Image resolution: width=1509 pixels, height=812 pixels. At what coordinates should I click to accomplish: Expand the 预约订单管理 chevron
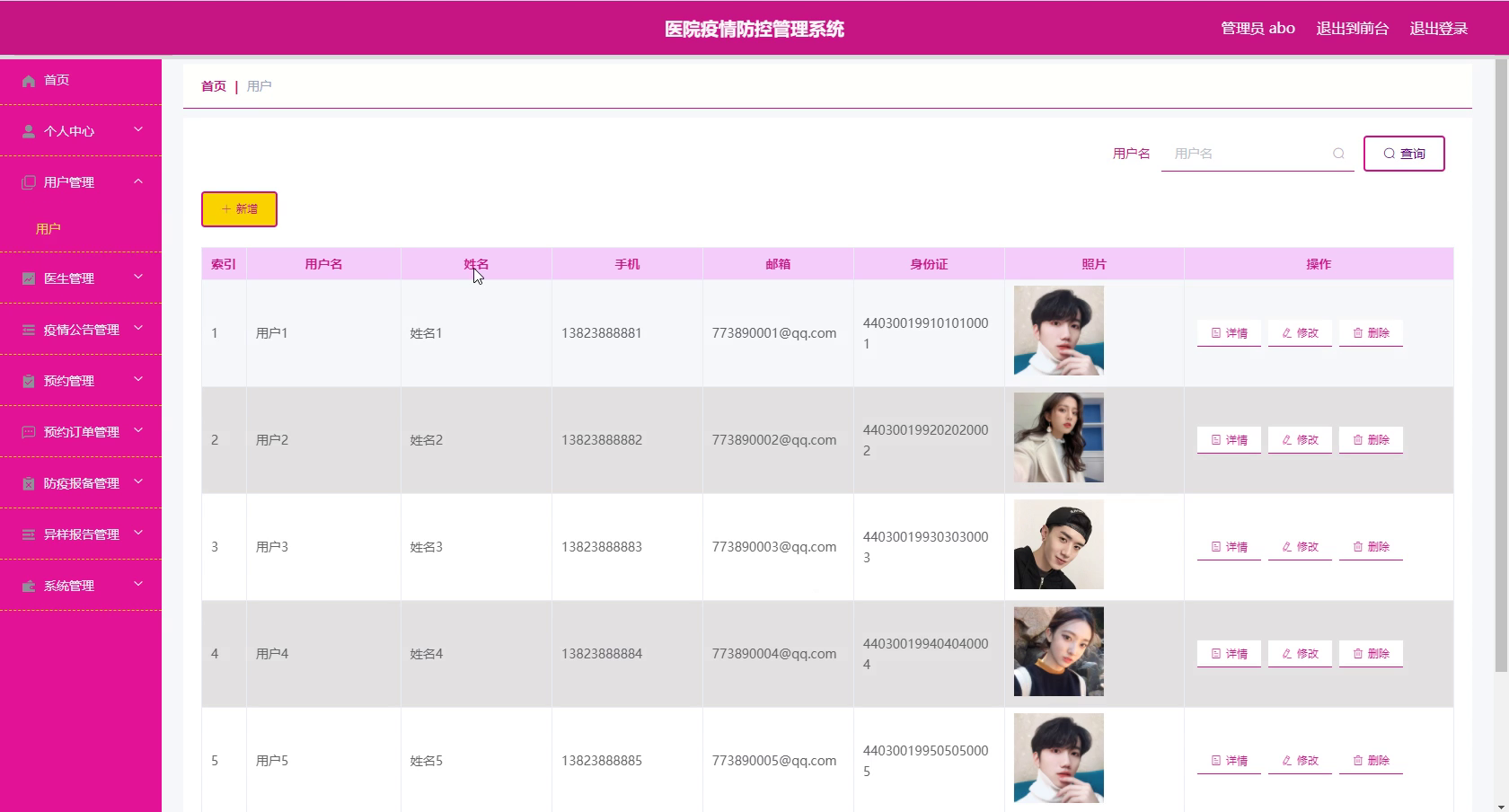(138, 431)
